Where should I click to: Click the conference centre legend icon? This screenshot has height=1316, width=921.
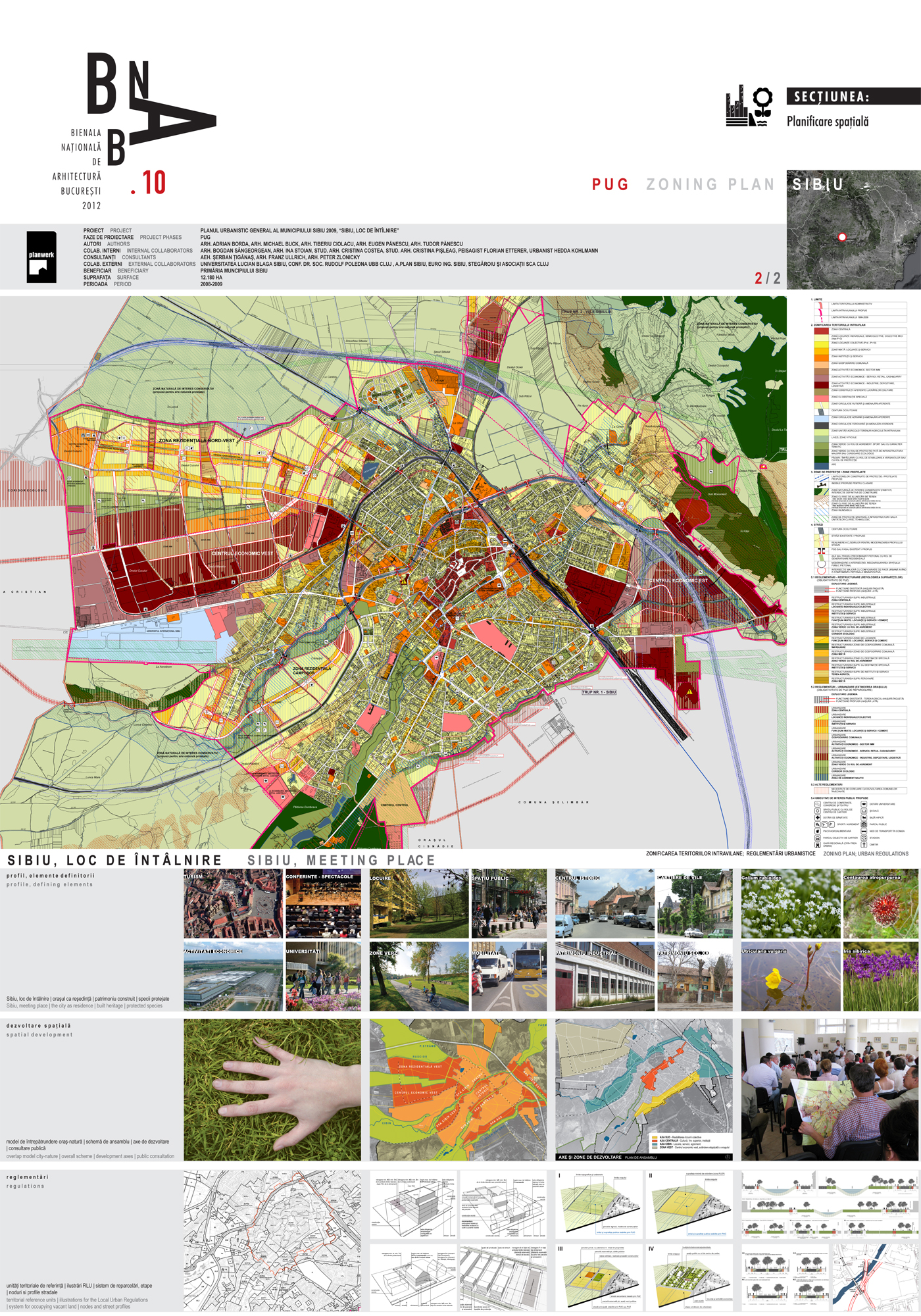[x=818, y=804]
